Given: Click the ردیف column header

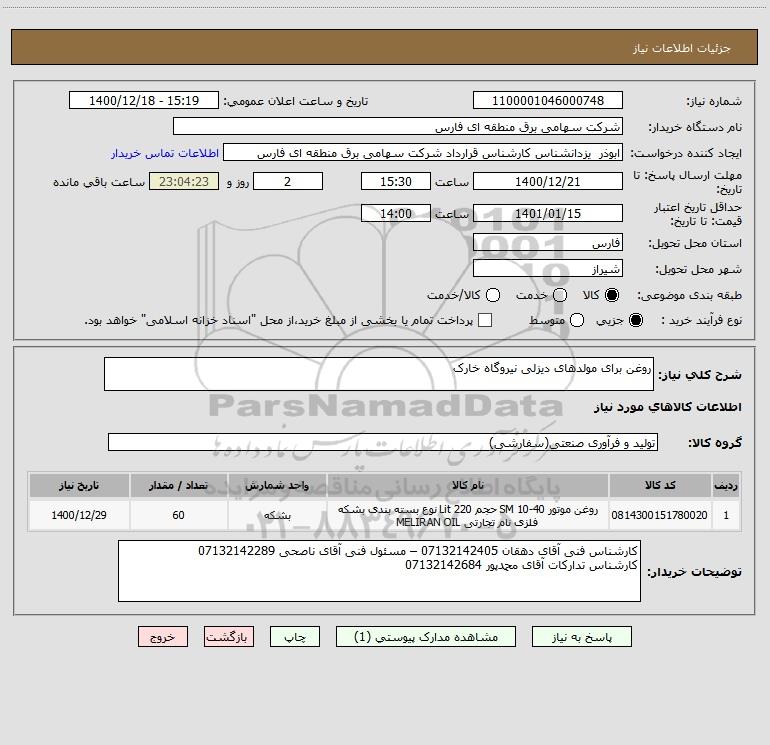Looking at the screenshot, I should click(726, 485).
